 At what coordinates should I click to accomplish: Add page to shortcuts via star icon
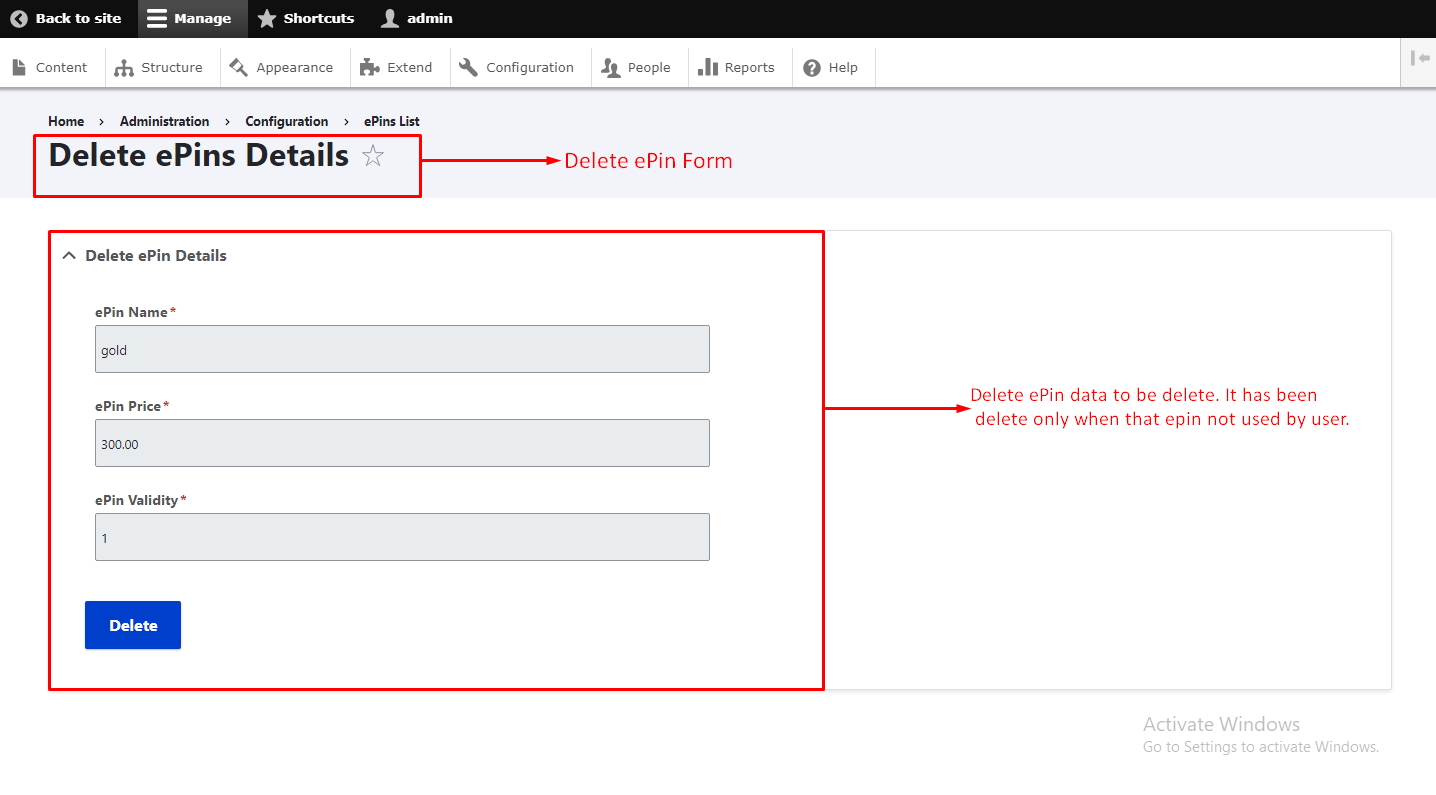coord(373,156)
